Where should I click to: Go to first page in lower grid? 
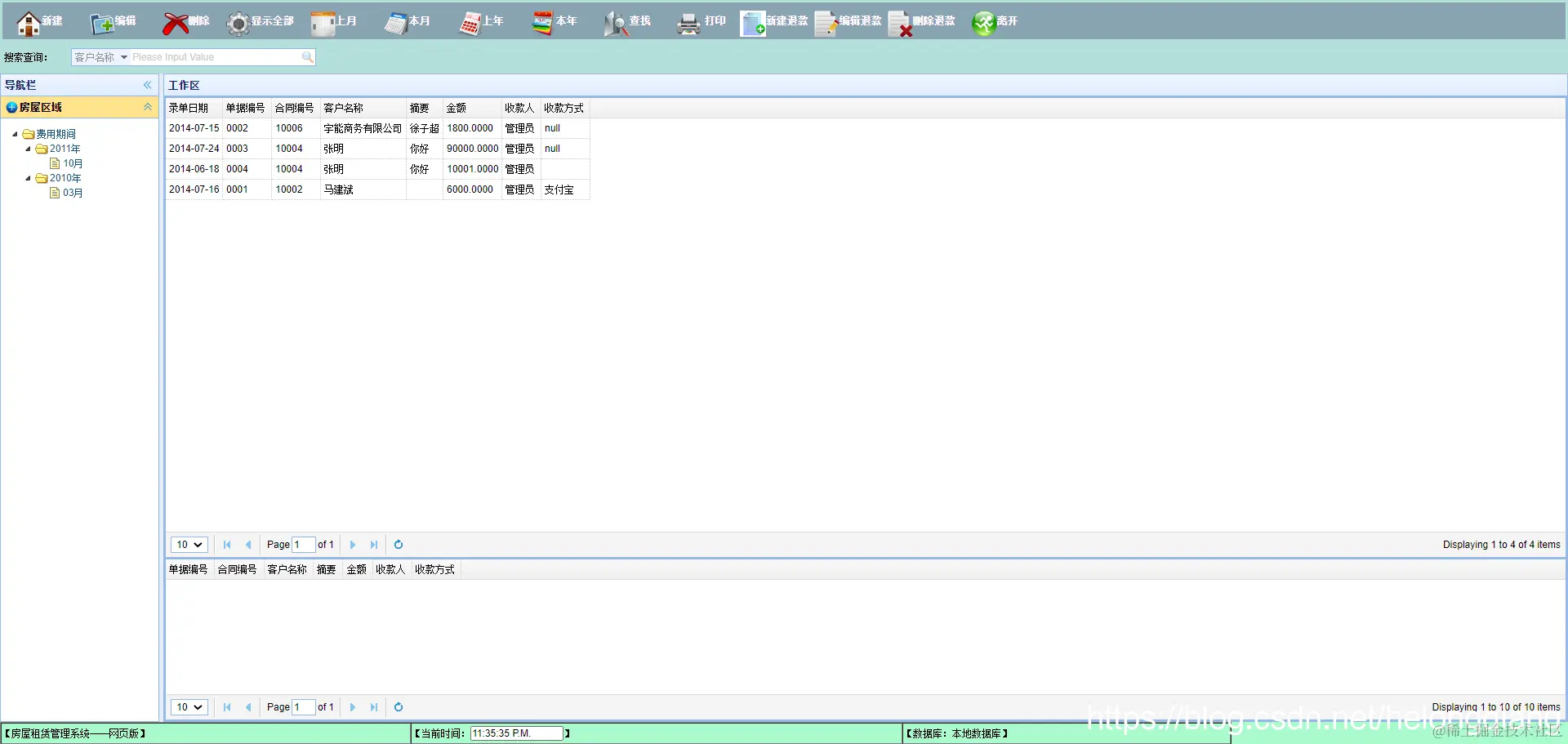point(227,707)
